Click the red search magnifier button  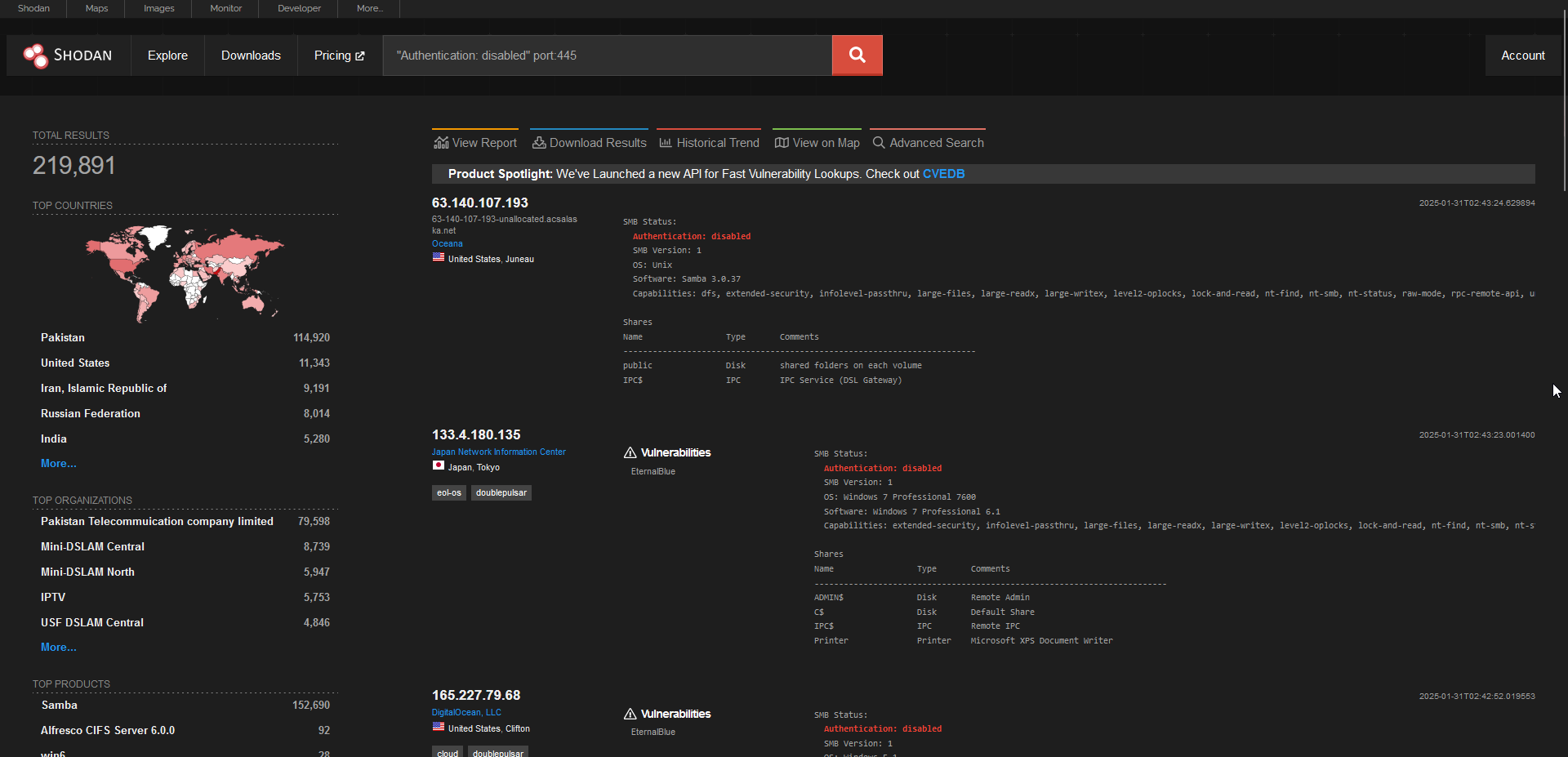pyautogui.click(x=857, y=55)
